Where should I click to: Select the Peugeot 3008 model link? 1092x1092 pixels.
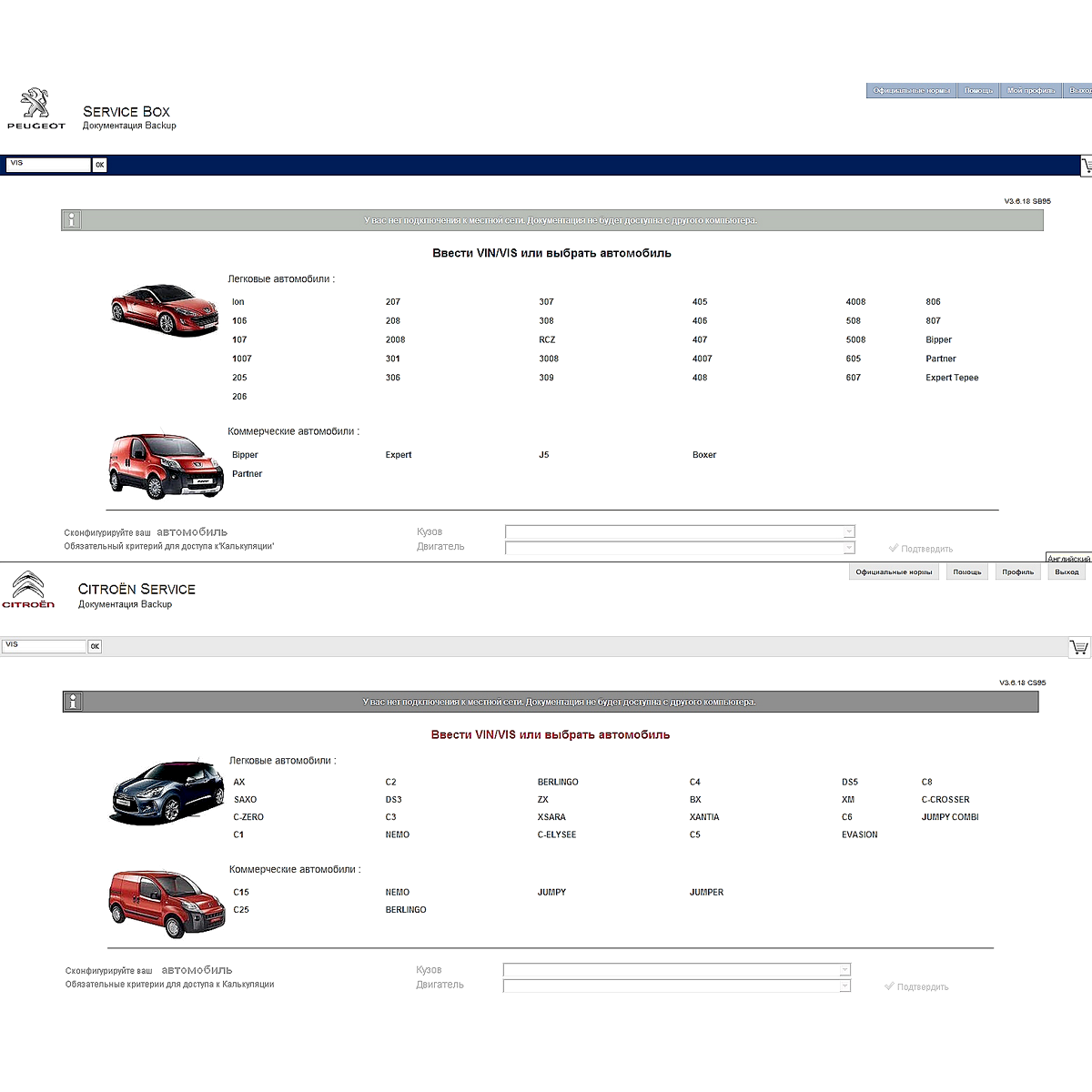click(549, 359)
